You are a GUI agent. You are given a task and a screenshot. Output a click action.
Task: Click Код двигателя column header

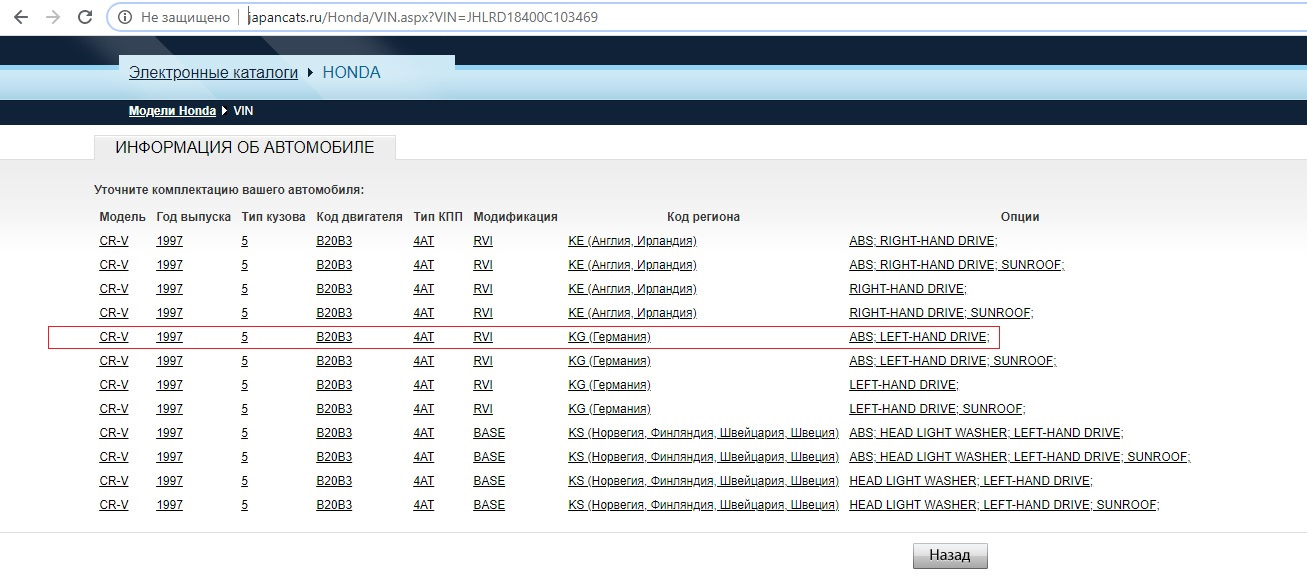(359, 217)
